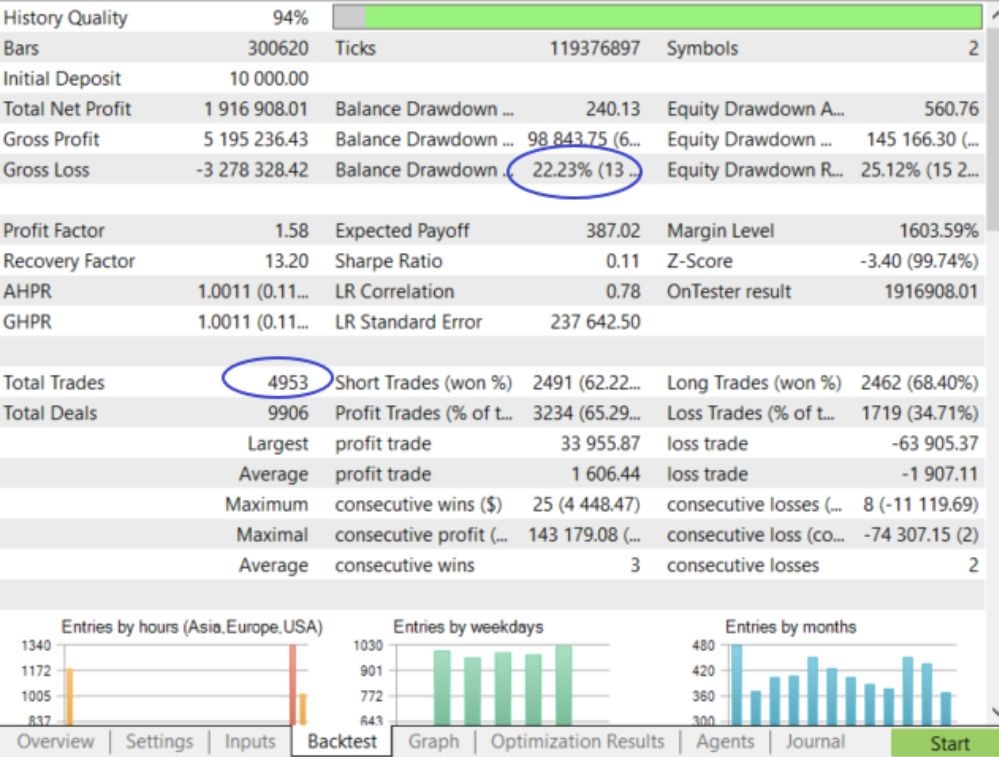Select the Gross Loss value -3 278 328.42
This screenshot has height=757, width=999.
coord(252,170)
